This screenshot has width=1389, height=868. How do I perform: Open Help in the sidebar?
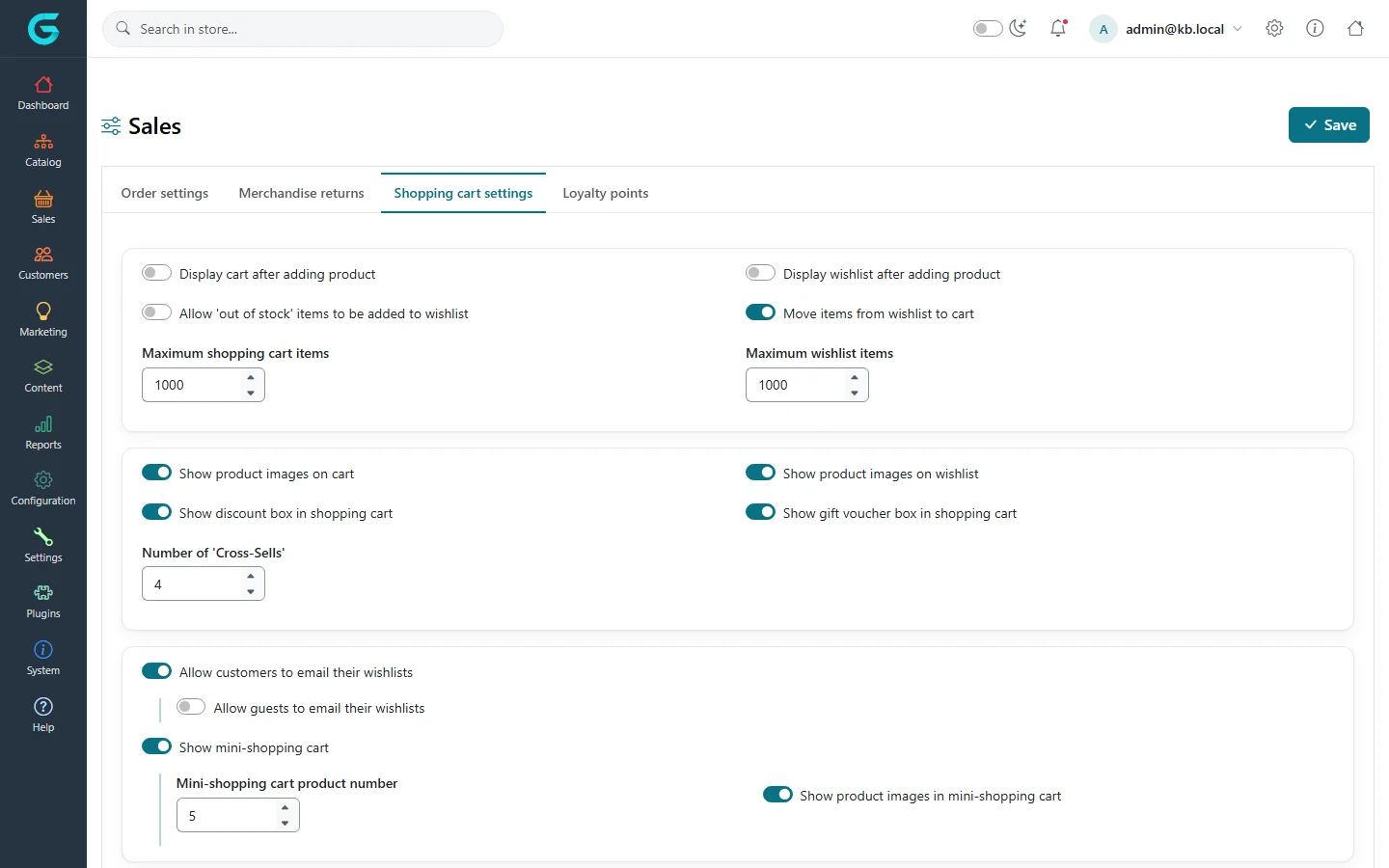coord(43,715)
